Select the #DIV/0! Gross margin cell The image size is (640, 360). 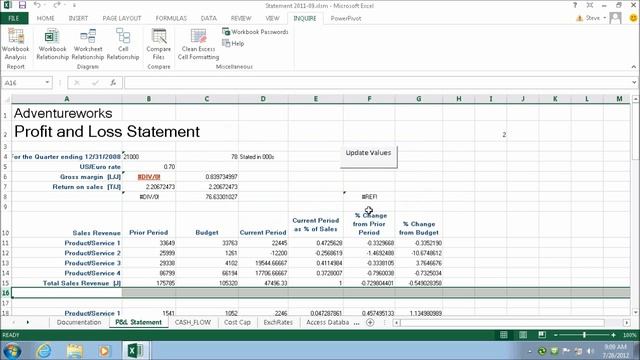149,177
